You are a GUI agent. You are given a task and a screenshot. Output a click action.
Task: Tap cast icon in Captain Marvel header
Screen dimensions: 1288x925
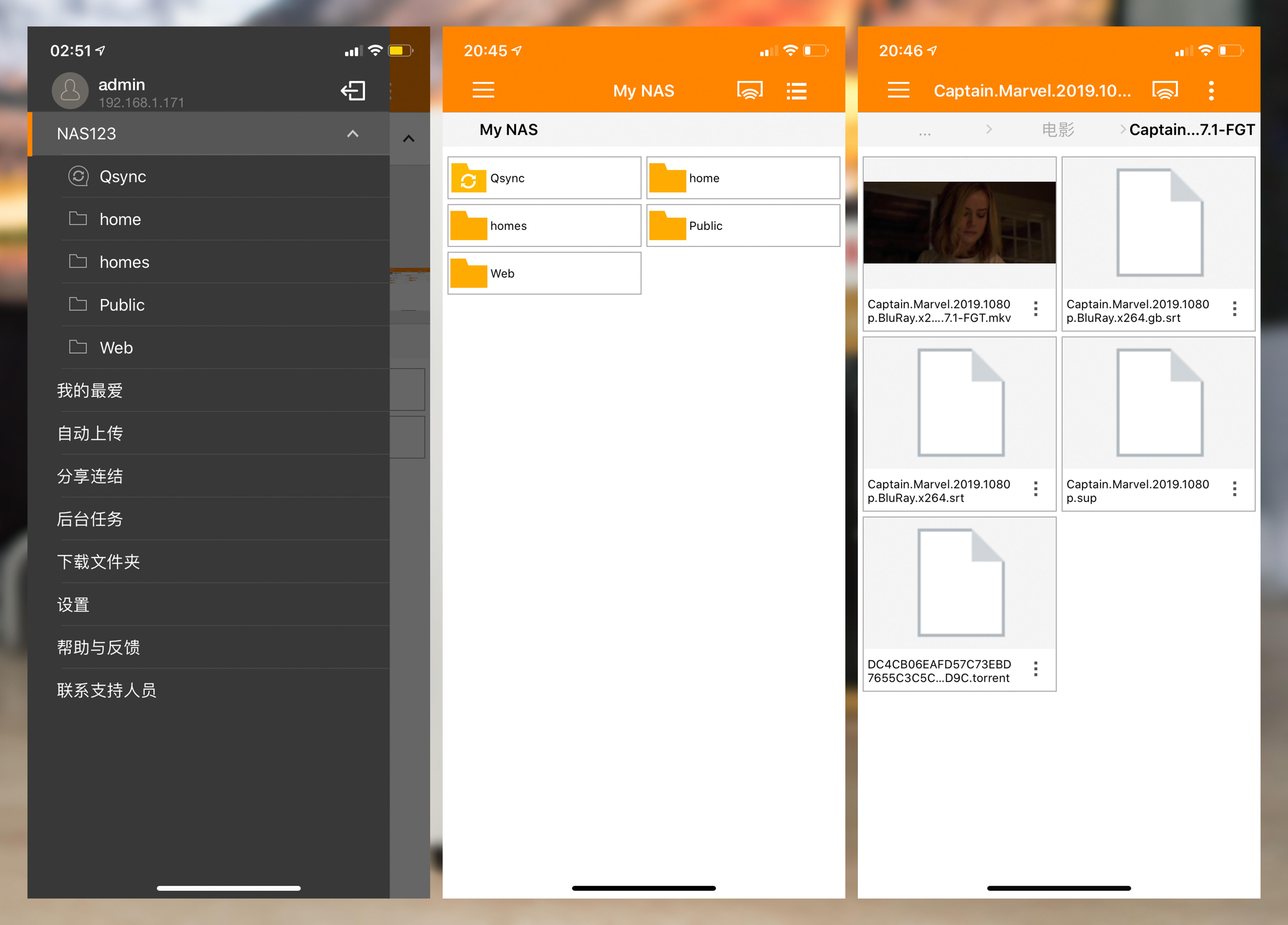click(x=1165, y=90)
